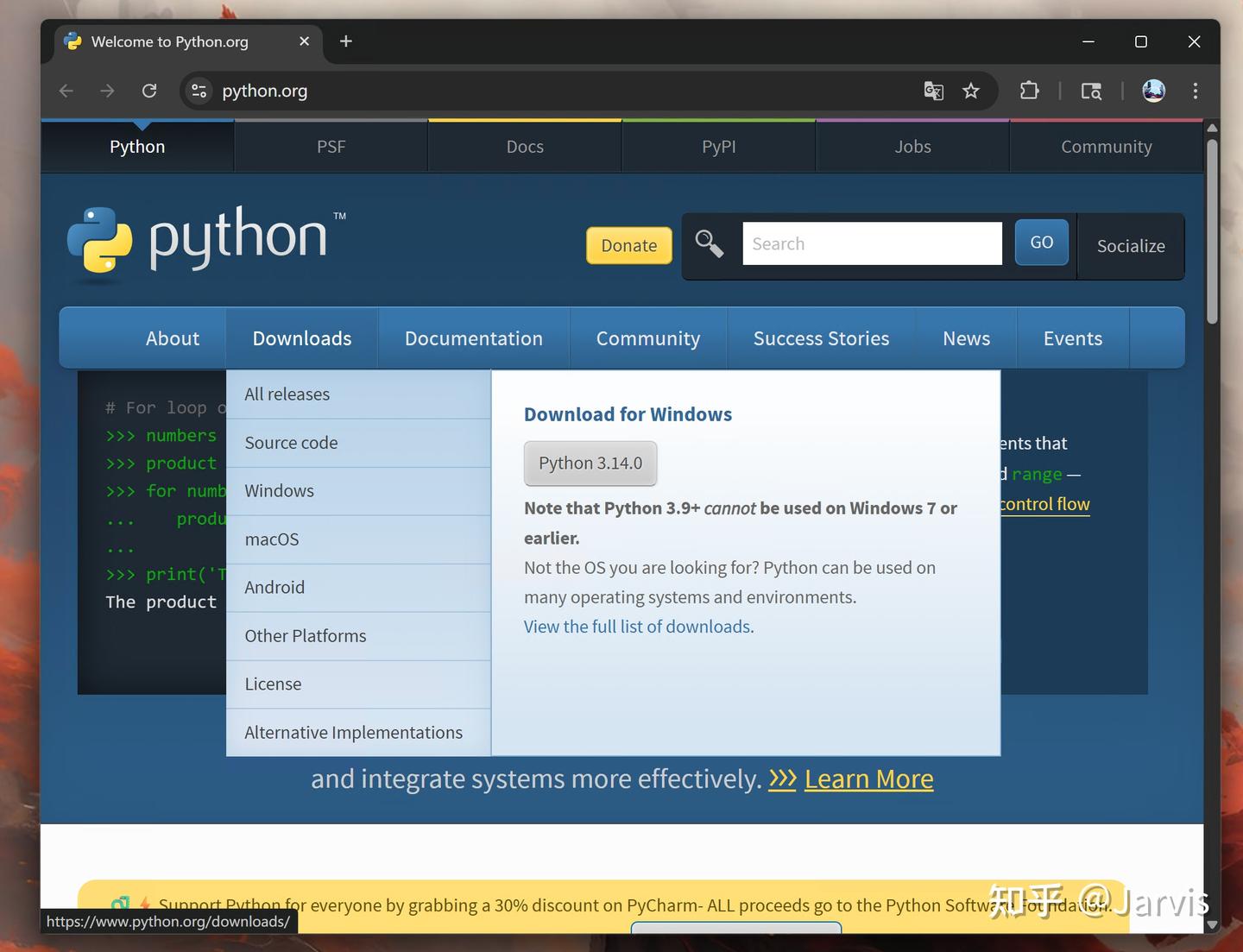The image size is (1243, 952).
Task: Click the browser back arrow
Action: pyautogui.click(x=66, y=91)
